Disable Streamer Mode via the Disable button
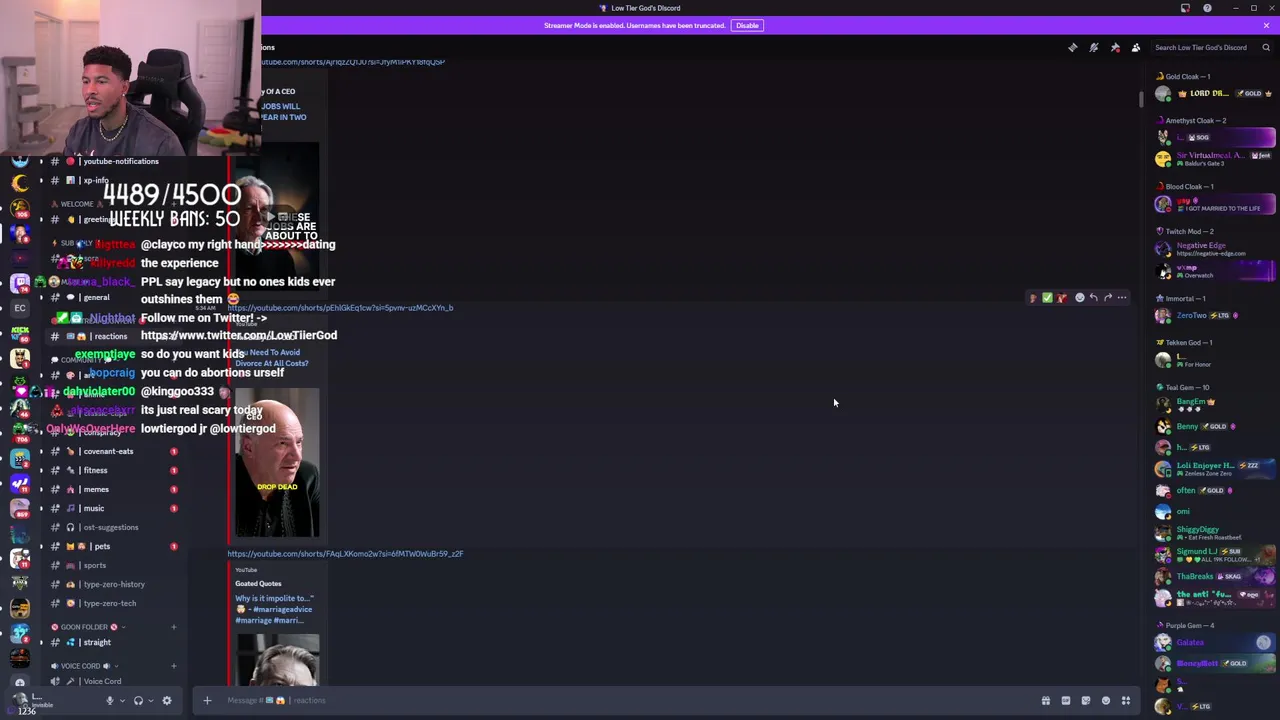This screenshot has height=720, width=1280. [747, 25]
